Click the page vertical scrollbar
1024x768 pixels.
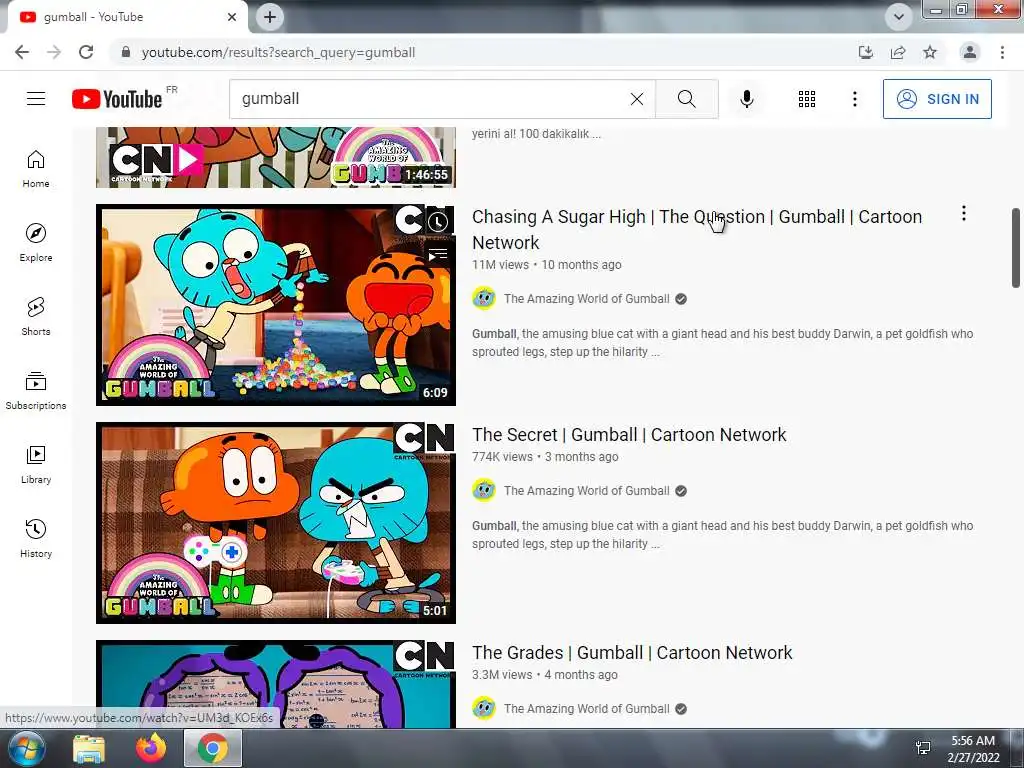point(1016,248)
